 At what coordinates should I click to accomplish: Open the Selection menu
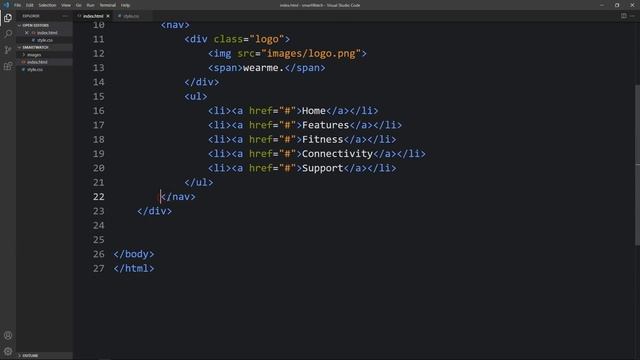point(47,5)
